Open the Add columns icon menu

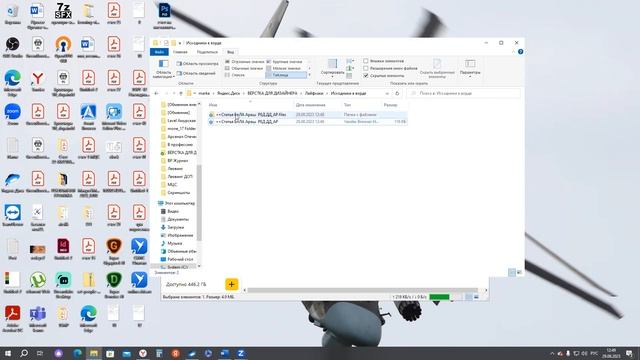pos(350,69)
